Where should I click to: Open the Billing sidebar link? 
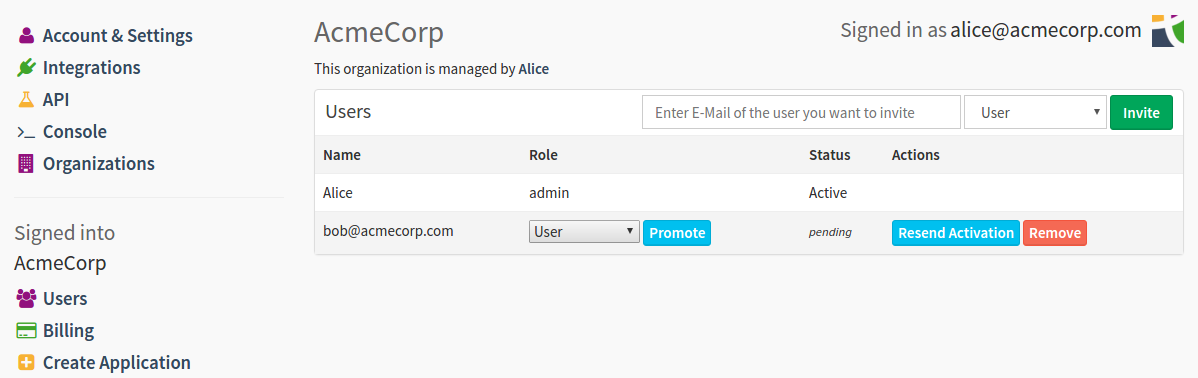[68, 331]
